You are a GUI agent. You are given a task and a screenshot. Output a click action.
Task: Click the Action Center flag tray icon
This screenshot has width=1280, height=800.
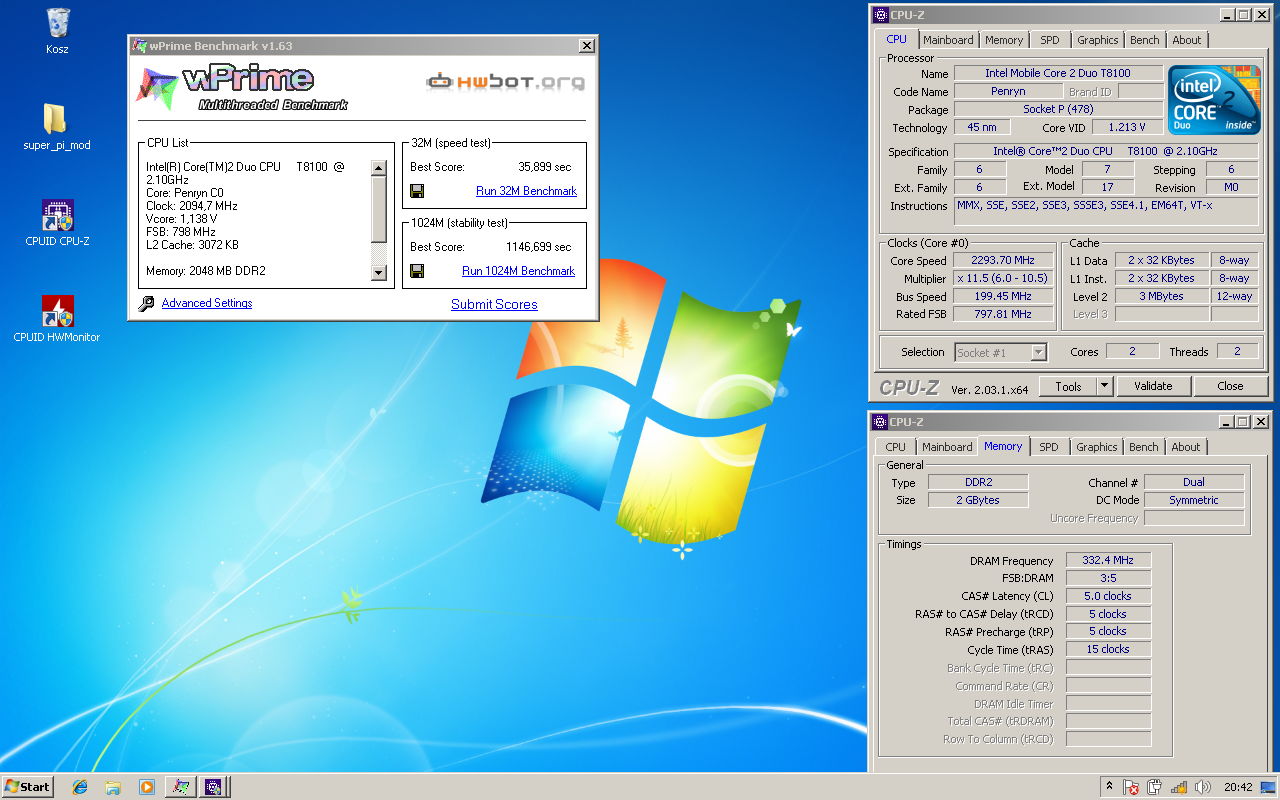(1131, 787)
